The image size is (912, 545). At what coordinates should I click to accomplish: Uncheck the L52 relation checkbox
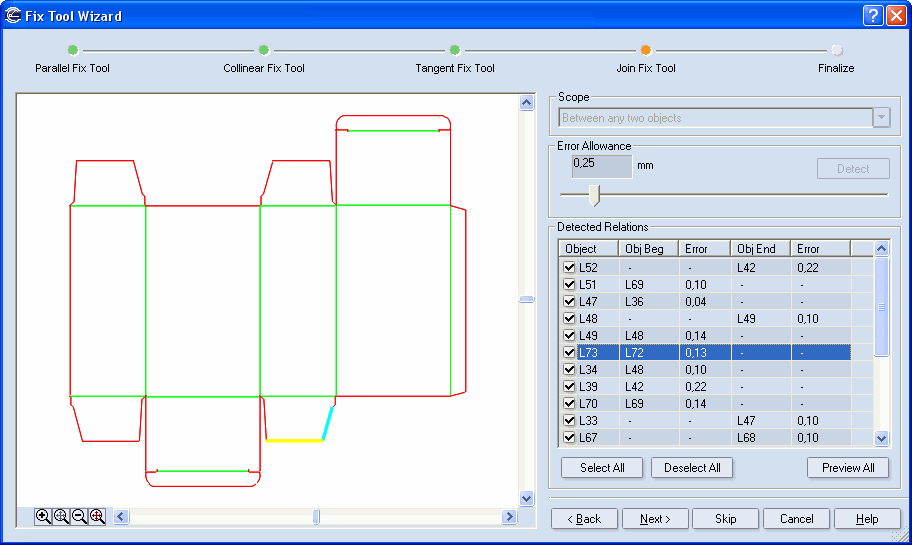pyautogui.click(x=569, y=268)
